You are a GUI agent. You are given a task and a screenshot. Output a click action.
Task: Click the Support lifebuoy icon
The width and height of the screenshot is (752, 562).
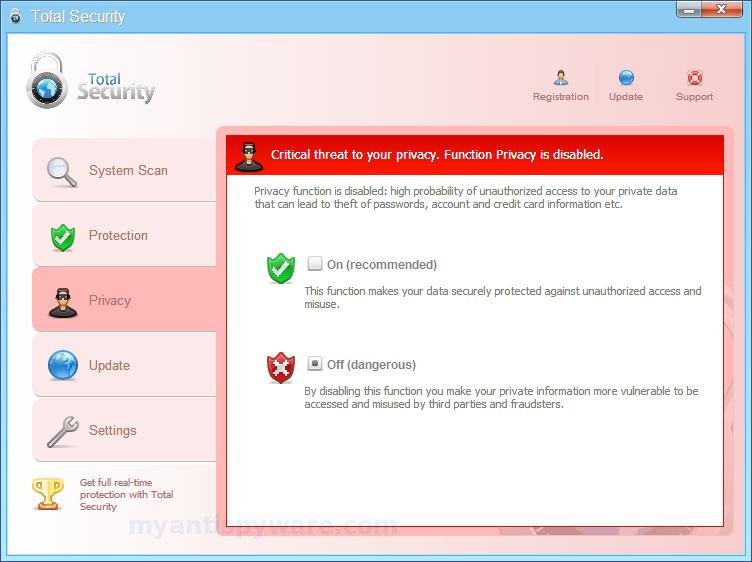(694, 78)
